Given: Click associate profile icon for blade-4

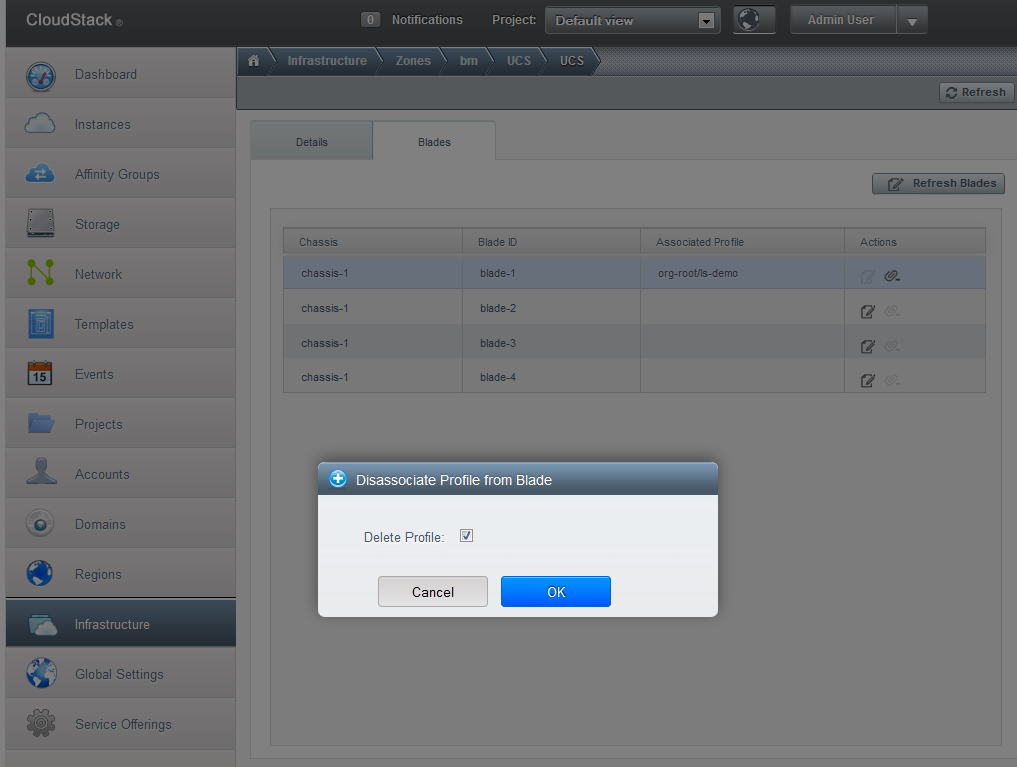Looking at the screenshot, I should point(867,381).
